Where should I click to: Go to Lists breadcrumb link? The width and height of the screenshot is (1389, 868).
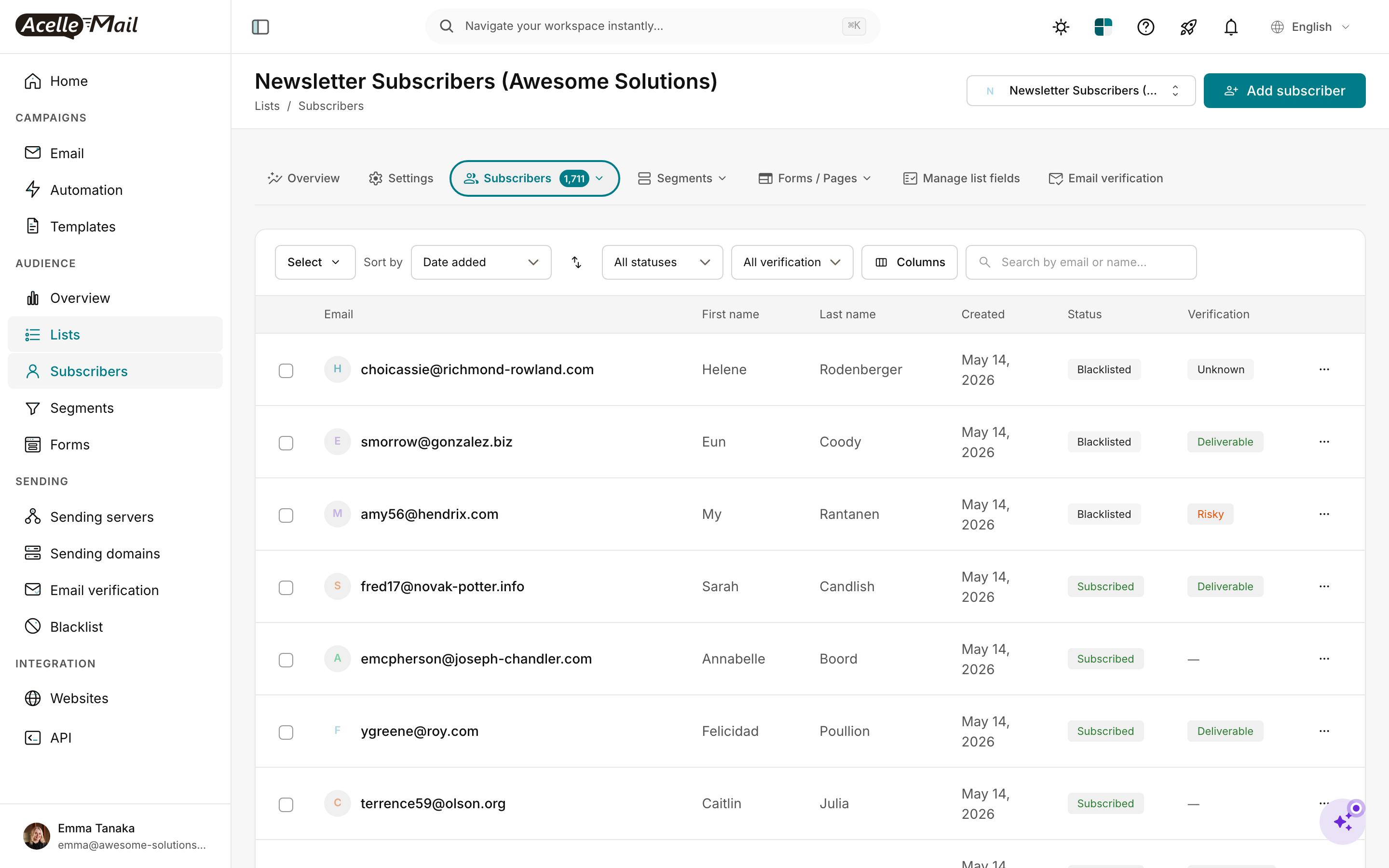(x=267, y=106)
